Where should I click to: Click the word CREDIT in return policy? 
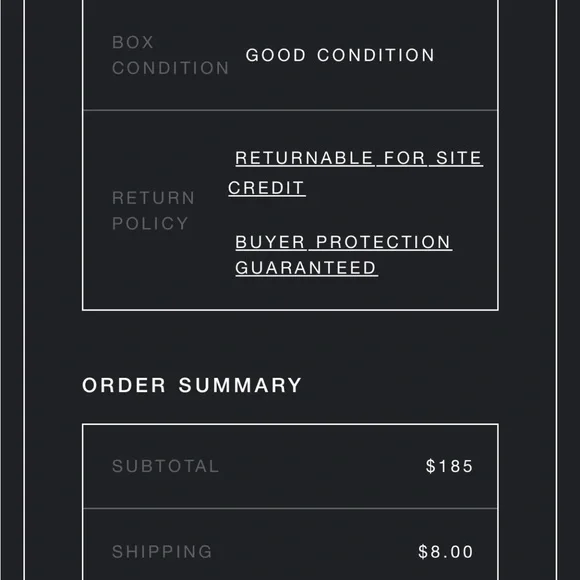tap(267, 188)
